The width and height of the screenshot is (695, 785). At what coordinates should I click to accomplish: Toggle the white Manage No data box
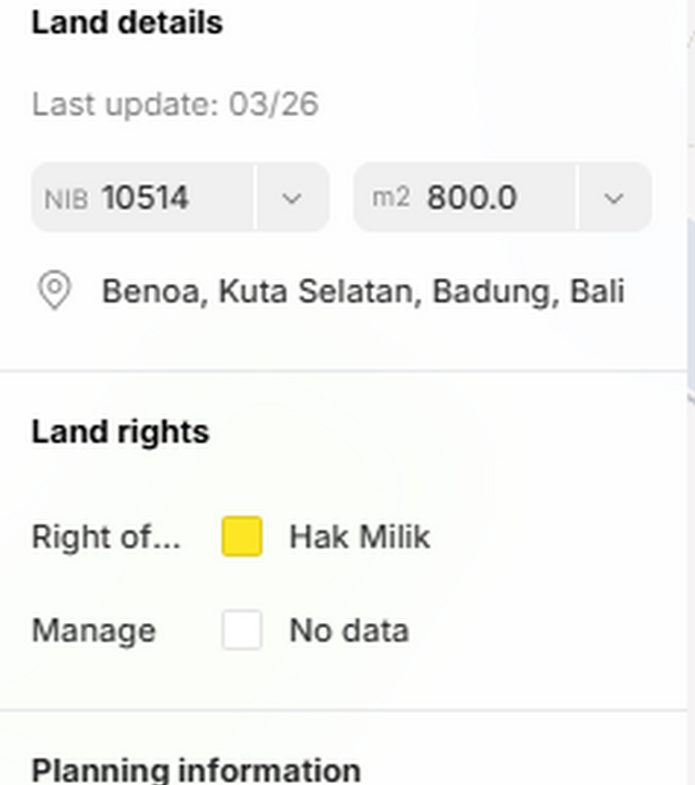pyautogui.click(x=242, y=631)
